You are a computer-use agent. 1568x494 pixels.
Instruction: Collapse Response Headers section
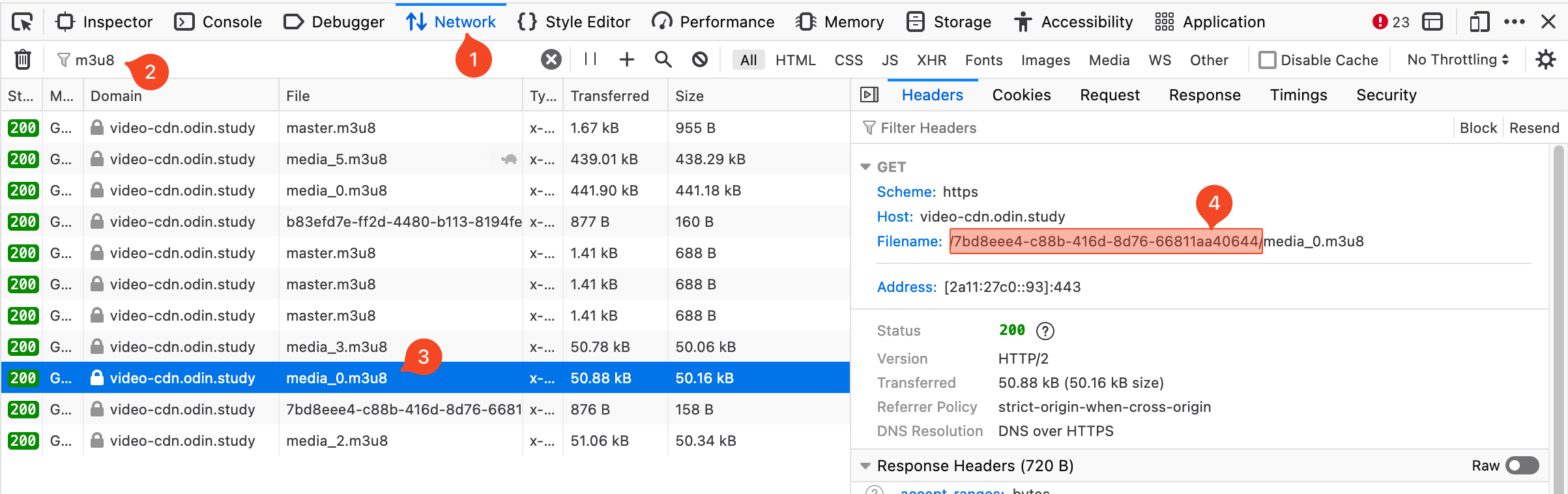865,466
